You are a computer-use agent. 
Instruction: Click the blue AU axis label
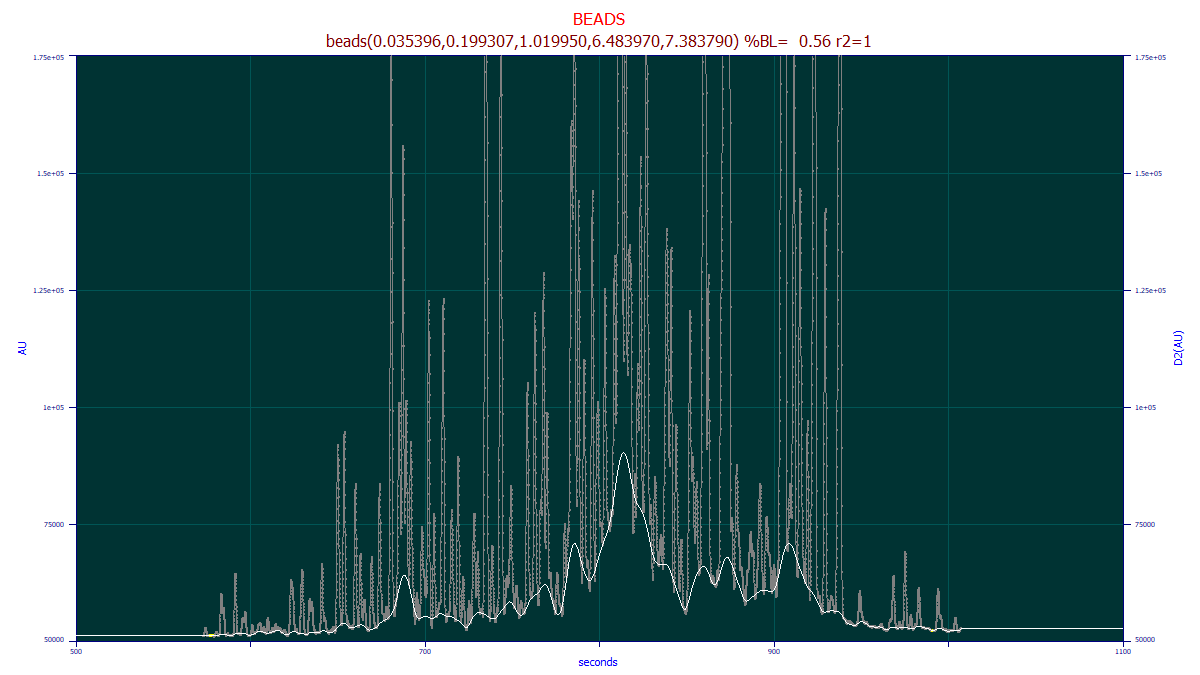tap(20, 347)
